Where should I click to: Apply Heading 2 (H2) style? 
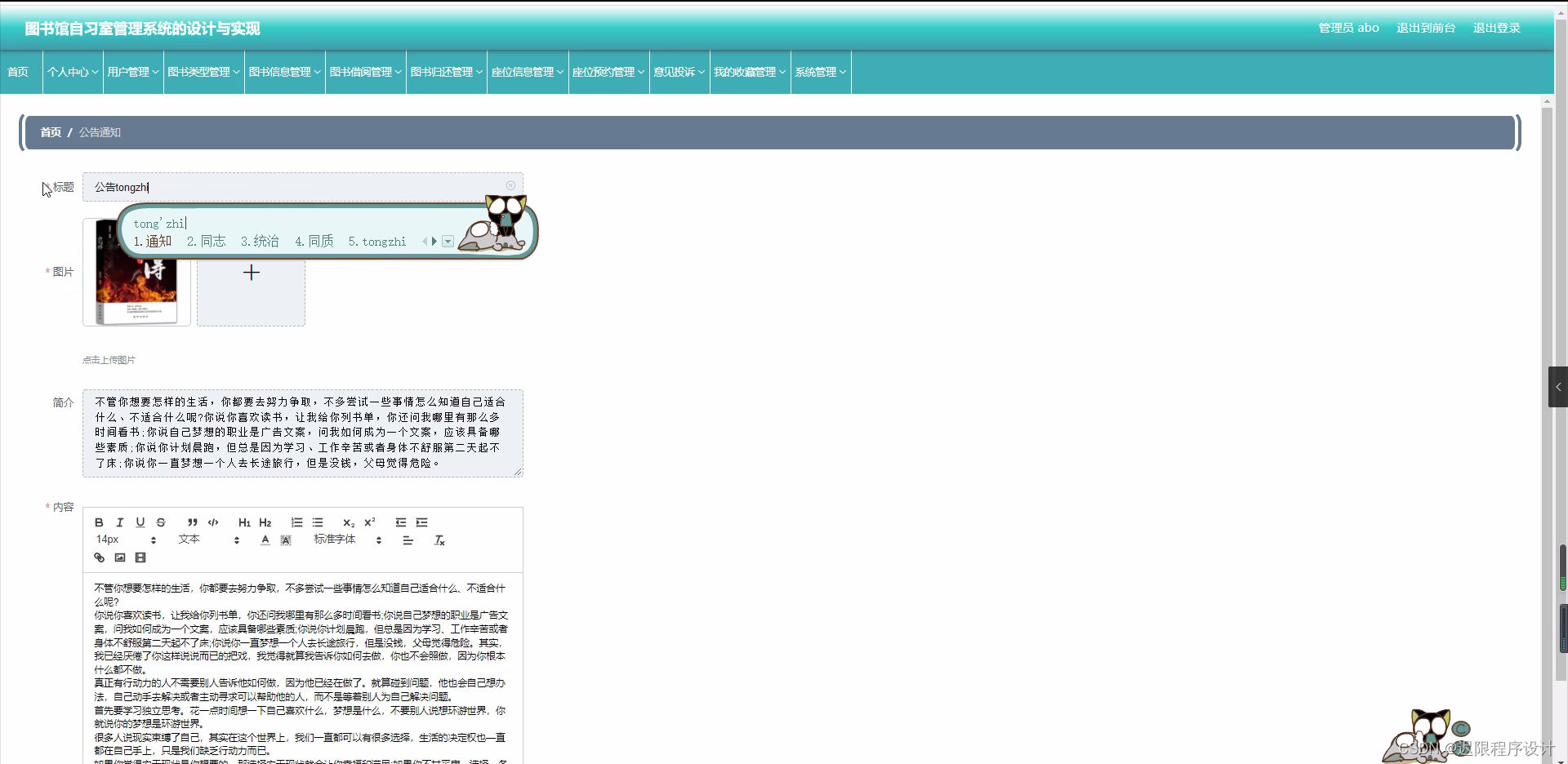click(x=265, y=522)
